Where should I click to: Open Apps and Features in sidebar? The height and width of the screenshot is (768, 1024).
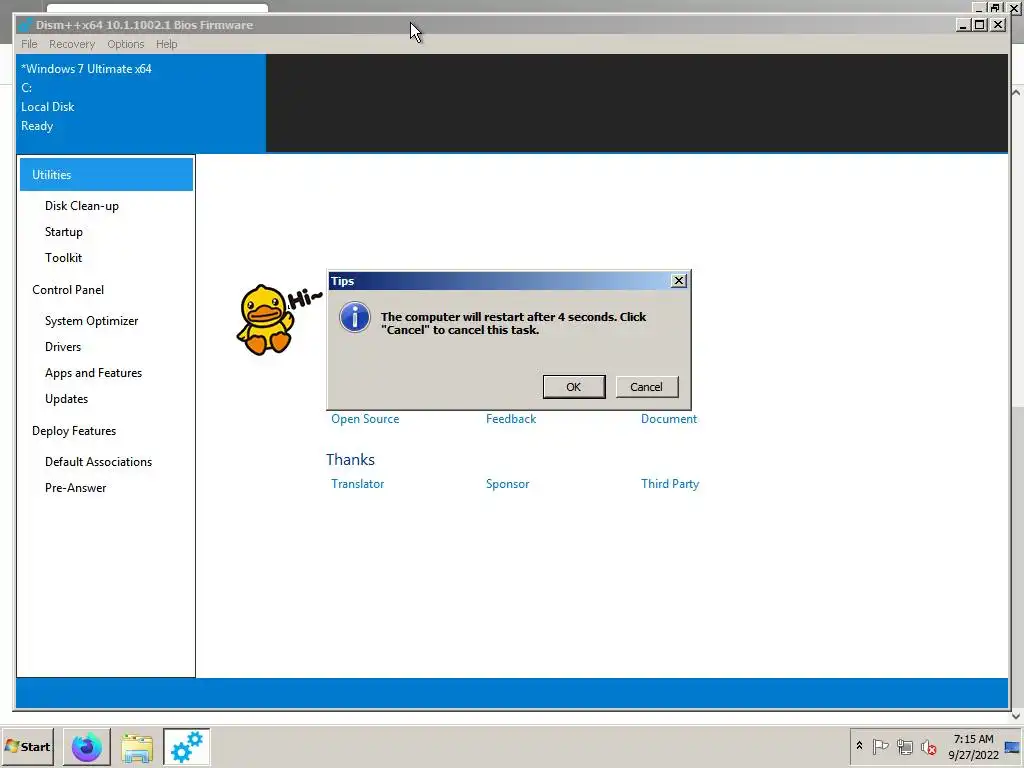(x=93, y=373)
